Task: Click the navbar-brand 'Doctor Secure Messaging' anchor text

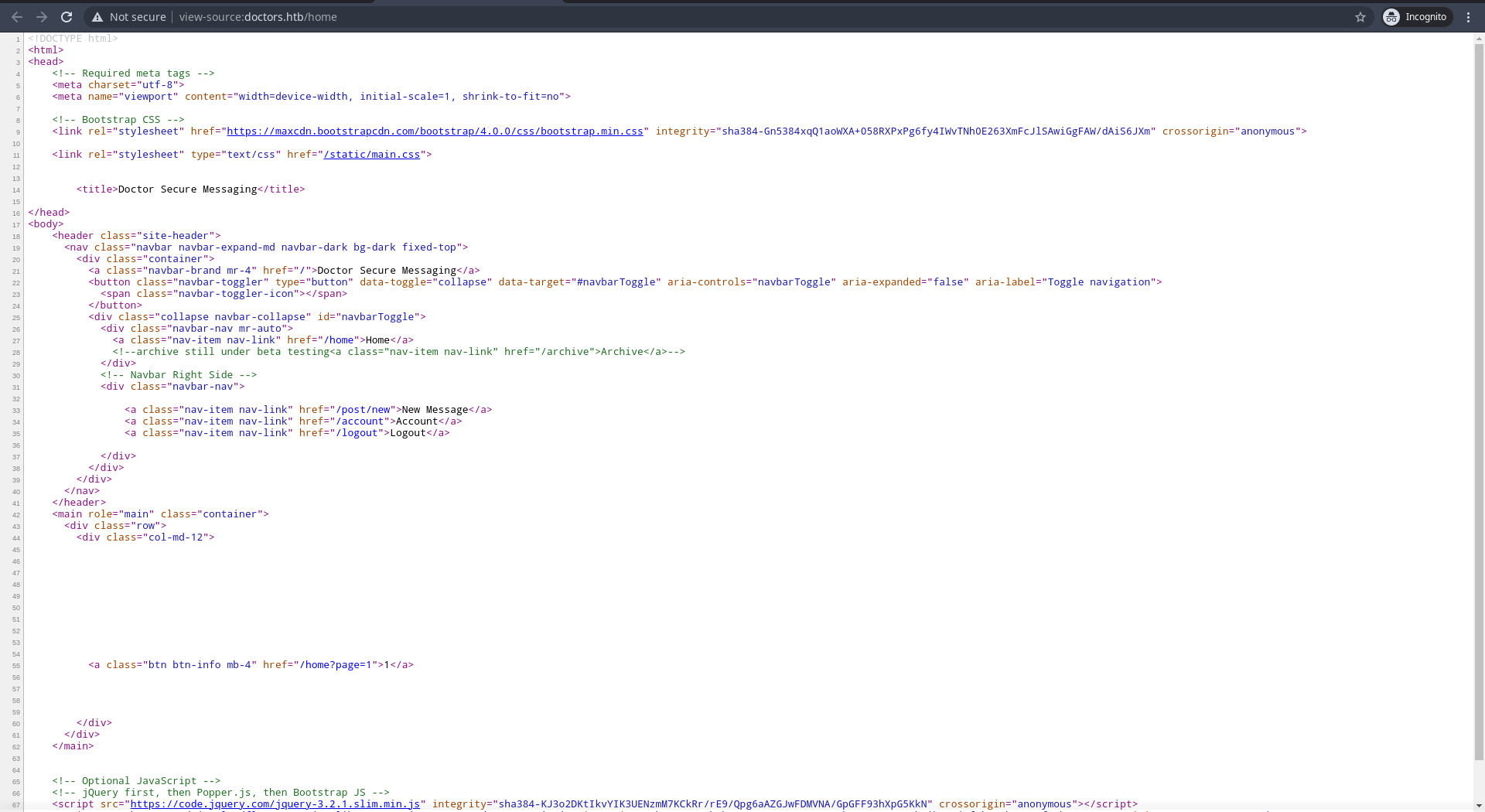Action: [387, 271]
